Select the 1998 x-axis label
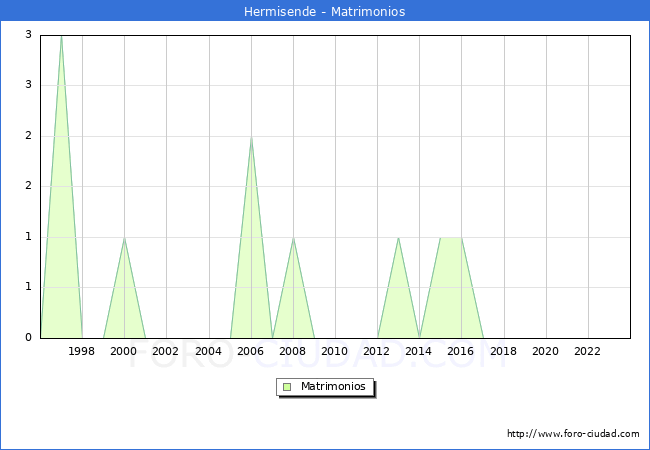This screenshot has height=450, width=650. click(82, 351)
